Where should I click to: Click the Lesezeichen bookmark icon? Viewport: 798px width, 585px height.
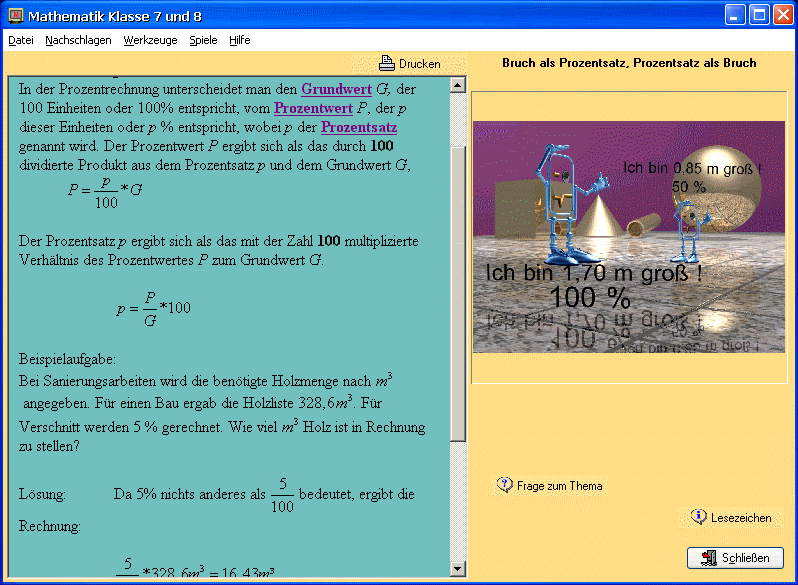pos(699,517)
